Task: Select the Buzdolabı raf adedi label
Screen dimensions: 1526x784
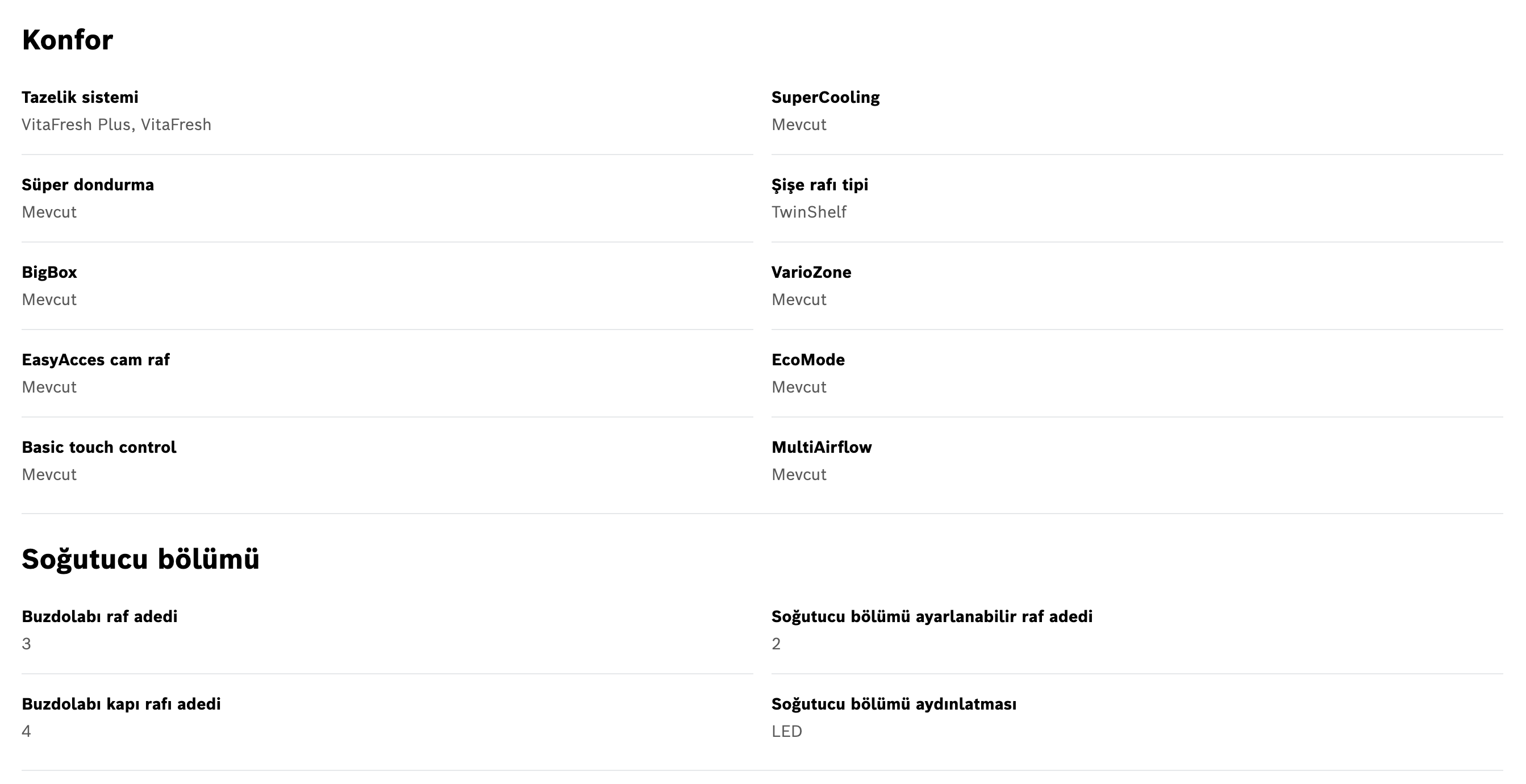Action: point(99,617)
